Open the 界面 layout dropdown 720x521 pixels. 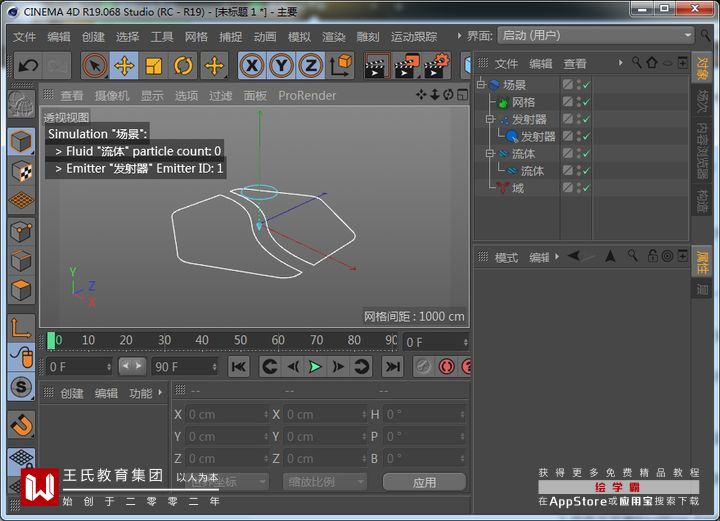596,35
